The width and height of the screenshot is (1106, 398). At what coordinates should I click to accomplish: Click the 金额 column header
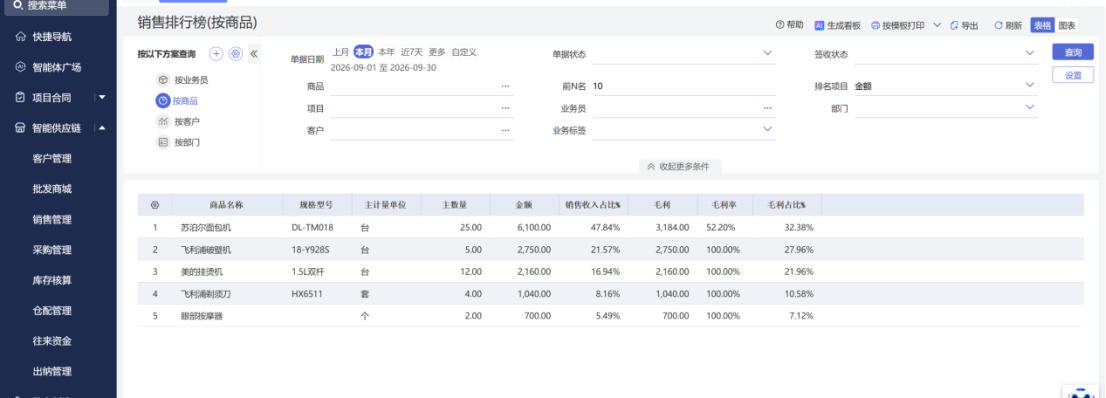tap(523, 205)
